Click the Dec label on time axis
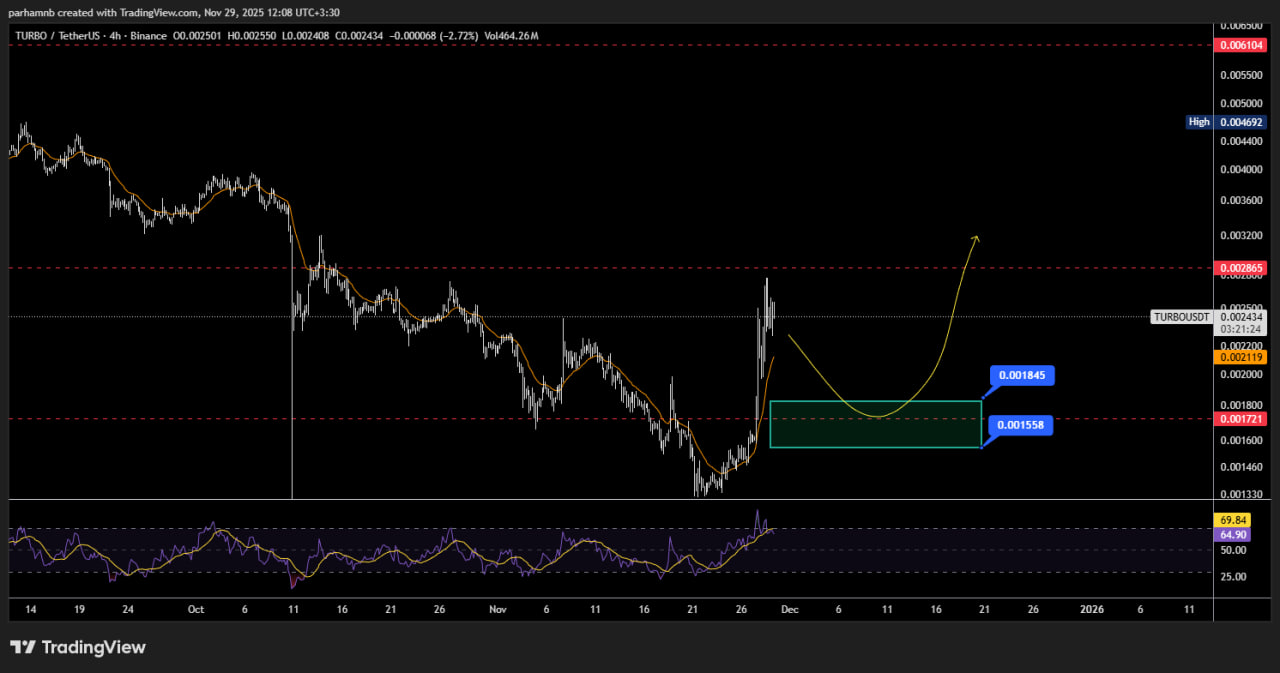Screen dimensions: 1280x673 pyautogui.click(x=789, y=608)
